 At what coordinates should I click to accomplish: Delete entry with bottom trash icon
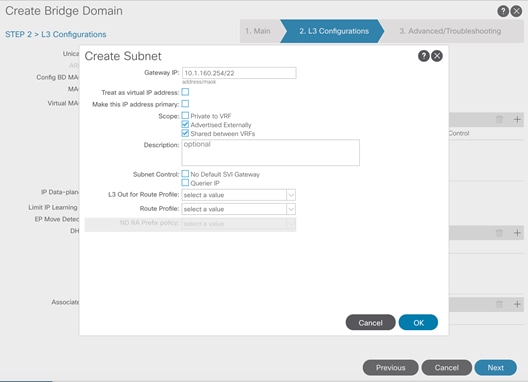pos(499,304)
